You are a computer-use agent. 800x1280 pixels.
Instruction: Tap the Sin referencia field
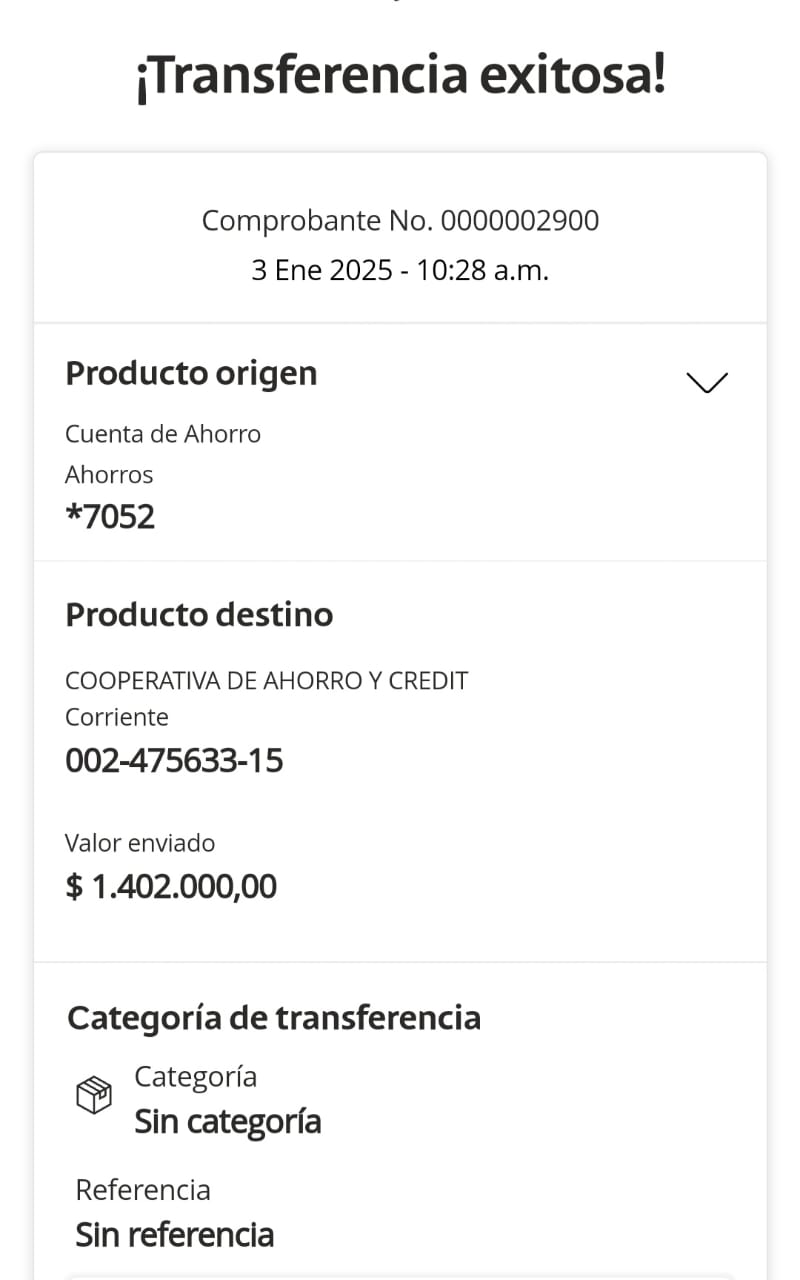coord(175,1234)
